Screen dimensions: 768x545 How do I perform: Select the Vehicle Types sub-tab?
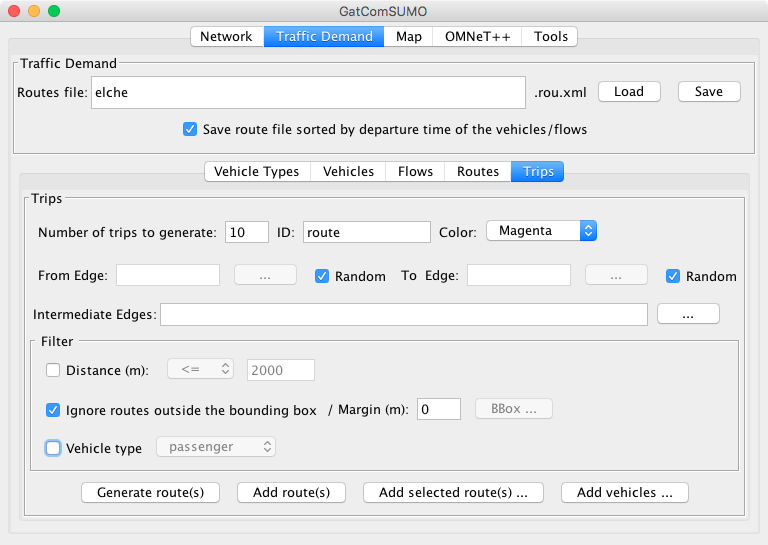tap(256, 171)
